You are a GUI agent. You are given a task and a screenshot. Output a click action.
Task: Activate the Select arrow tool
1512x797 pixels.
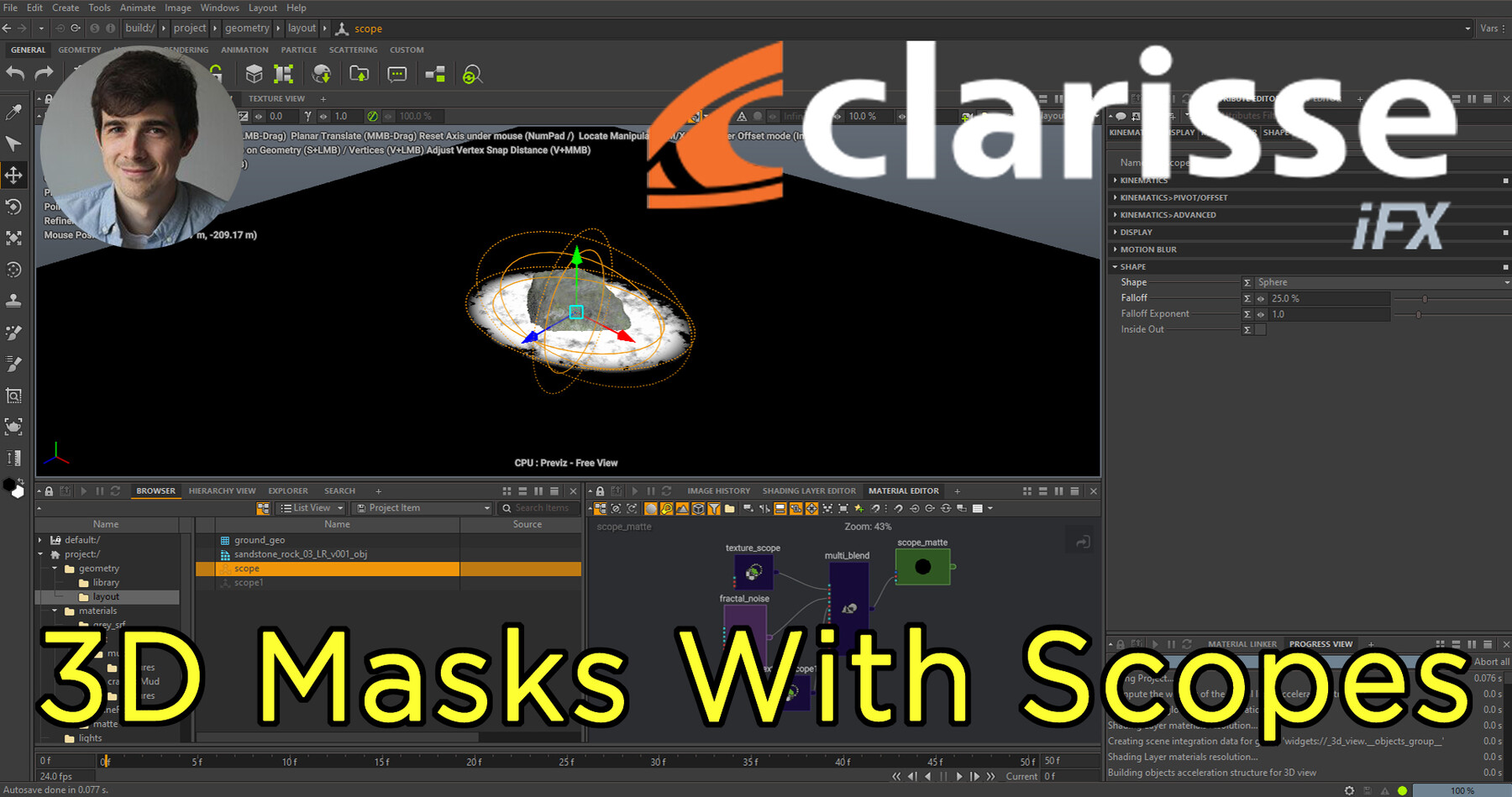[x=13, y=144]
